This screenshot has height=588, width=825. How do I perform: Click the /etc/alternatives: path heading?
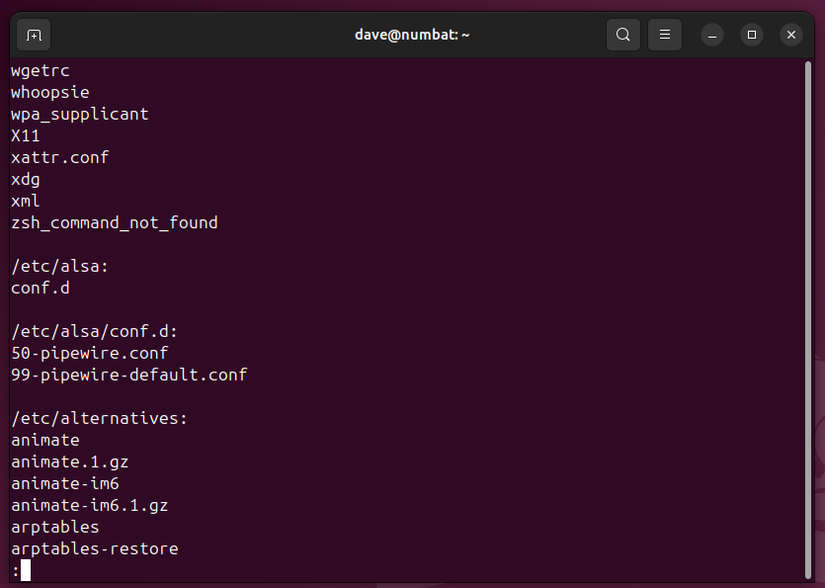click(99, 418)
